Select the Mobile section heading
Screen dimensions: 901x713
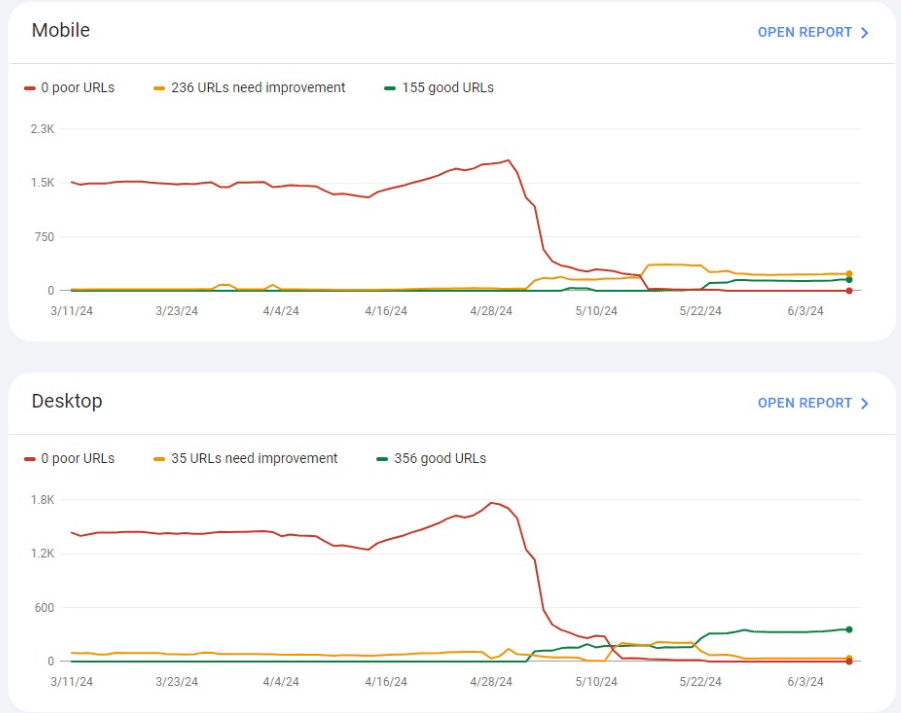pyautogui.click(x=61, y=30)
